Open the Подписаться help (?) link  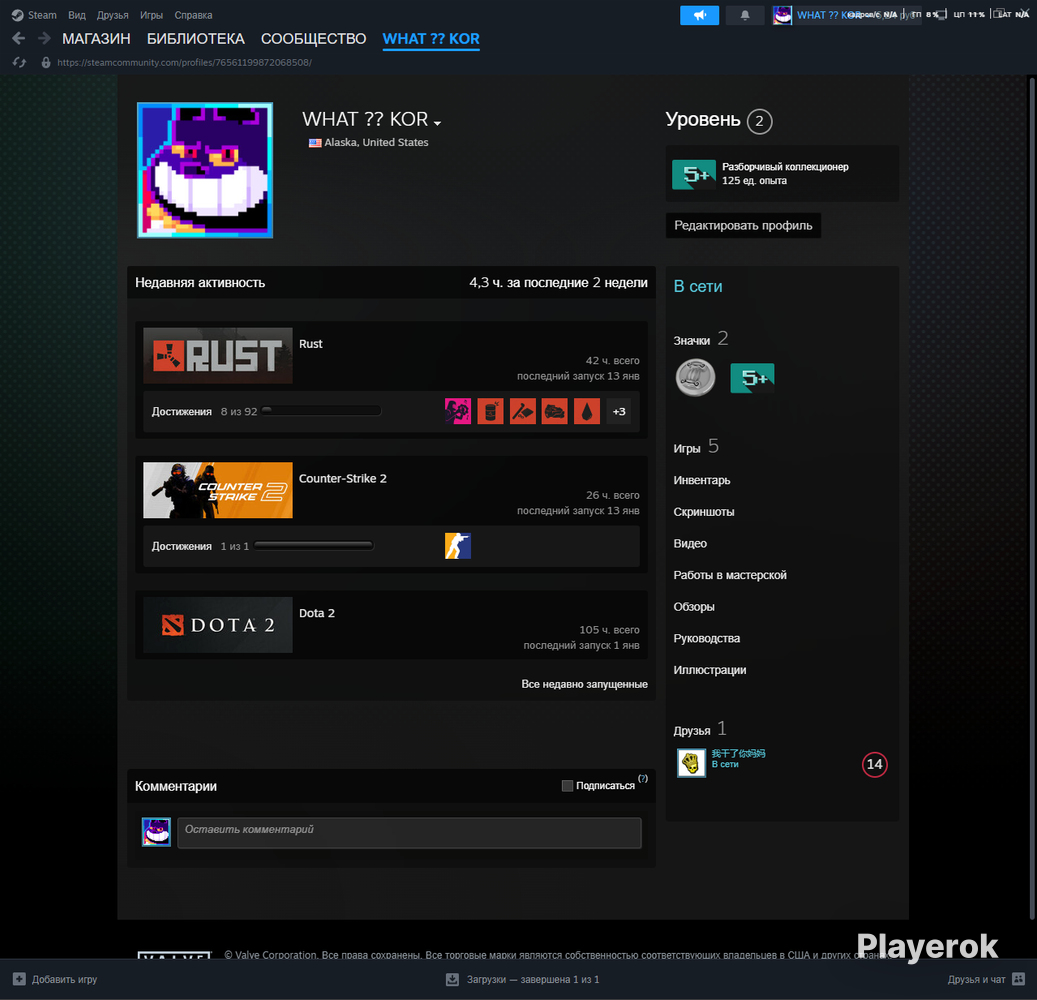click(x=643, y=778)
